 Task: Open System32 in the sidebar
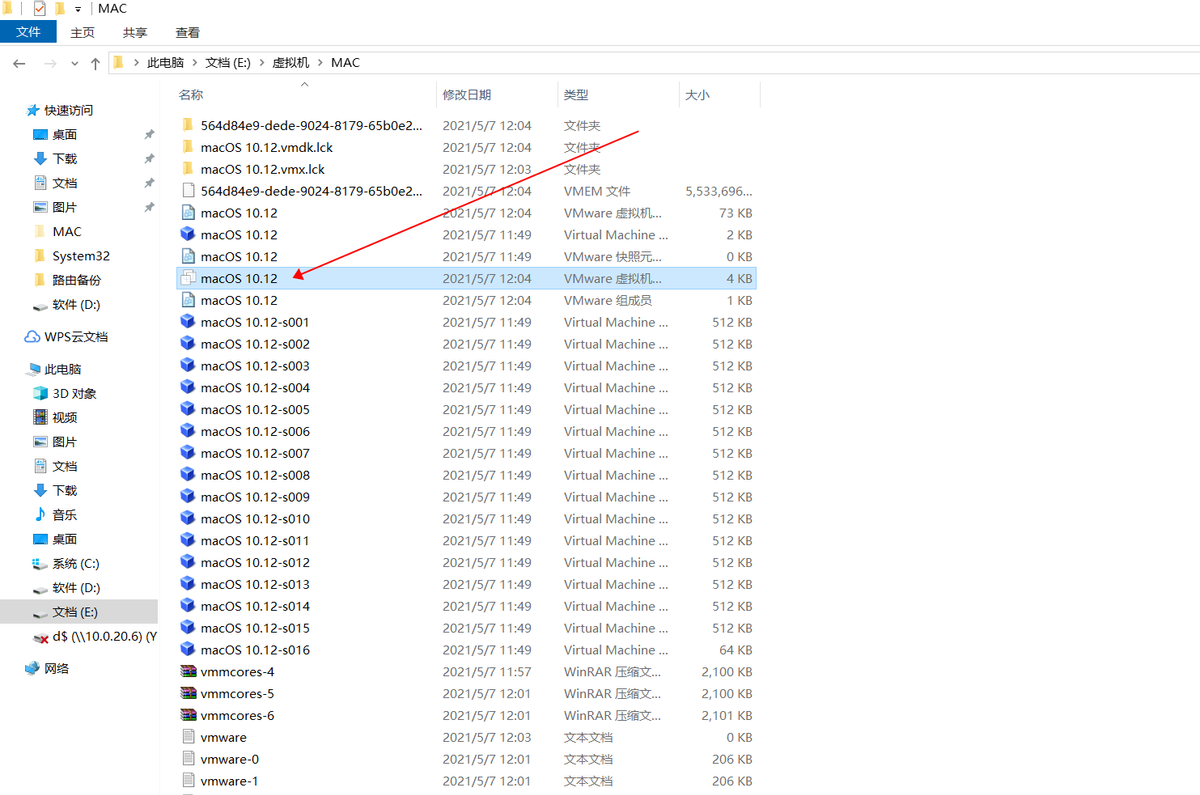[80, 256]
